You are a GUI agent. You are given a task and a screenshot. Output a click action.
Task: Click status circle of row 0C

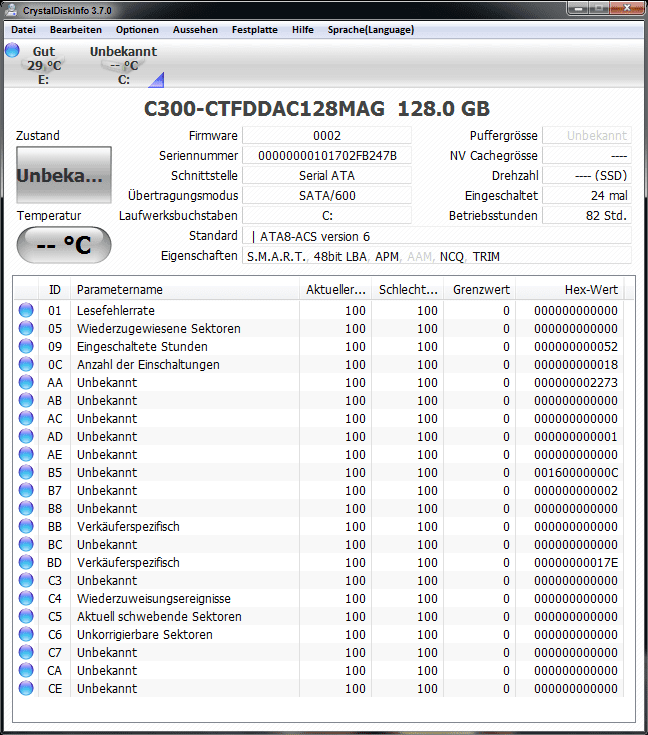pyautogui.click(x=26, y=364)
